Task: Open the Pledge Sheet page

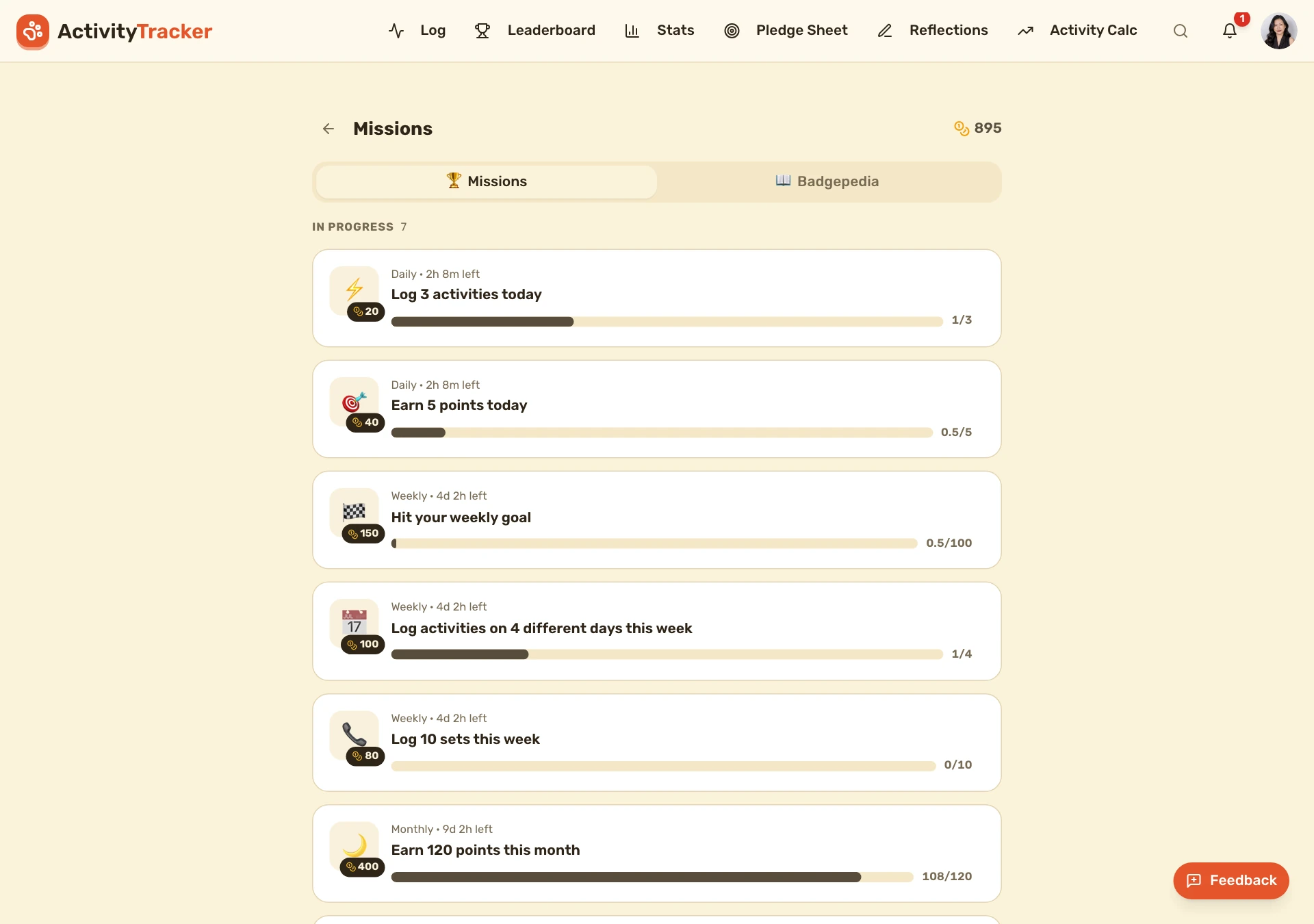Action: coord(786,30)
